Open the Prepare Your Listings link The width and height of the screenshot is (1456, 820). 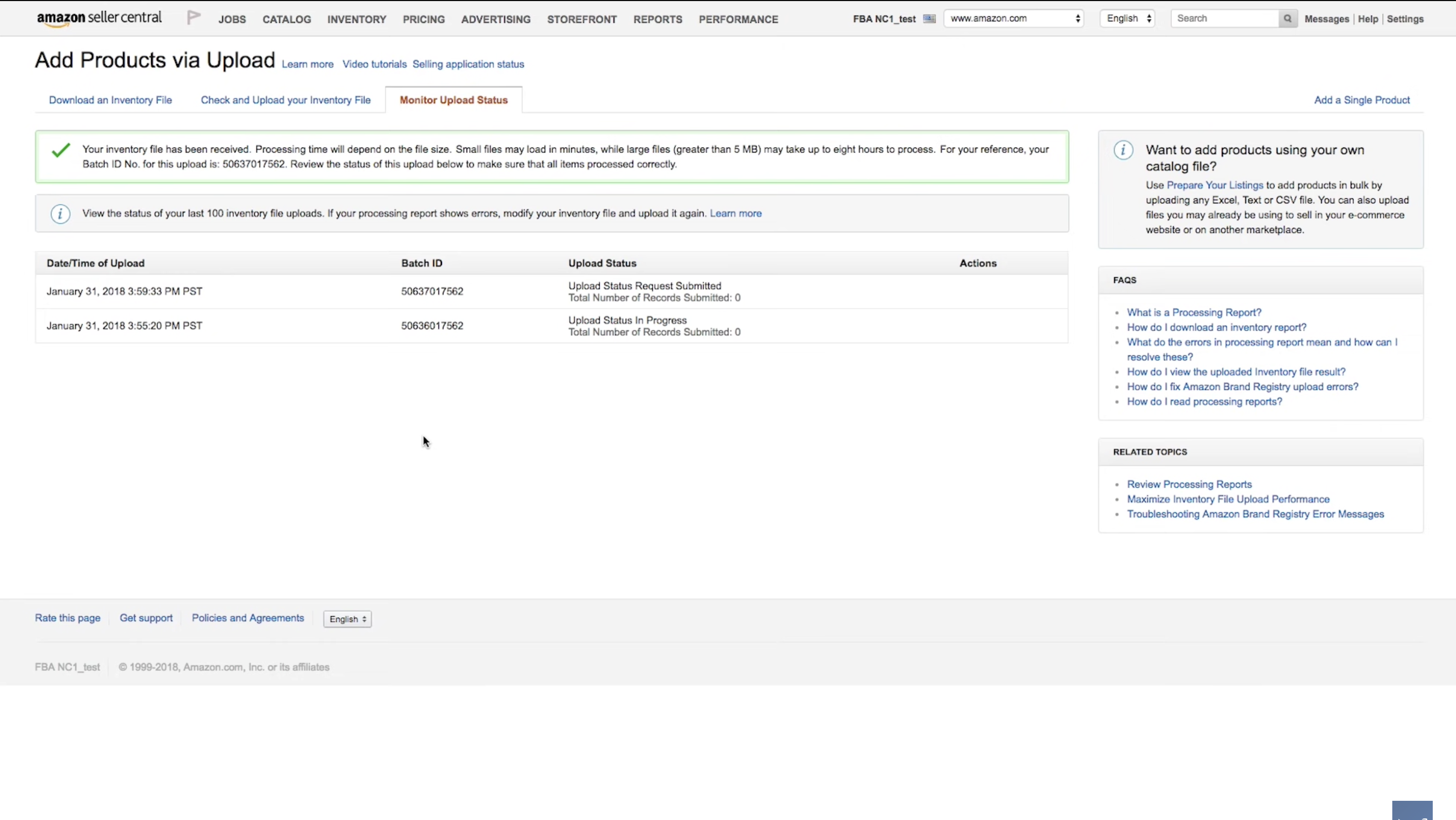coord(1215,186)
